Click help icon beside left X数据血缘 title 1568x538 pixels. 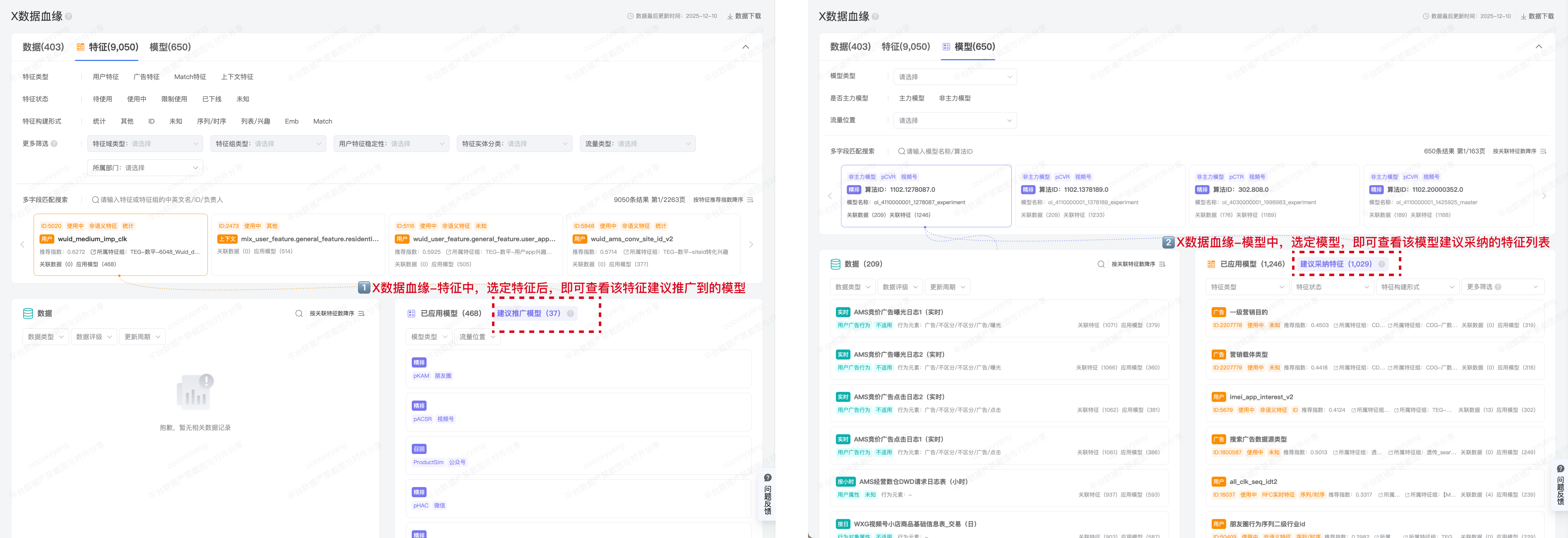point(69,16)
